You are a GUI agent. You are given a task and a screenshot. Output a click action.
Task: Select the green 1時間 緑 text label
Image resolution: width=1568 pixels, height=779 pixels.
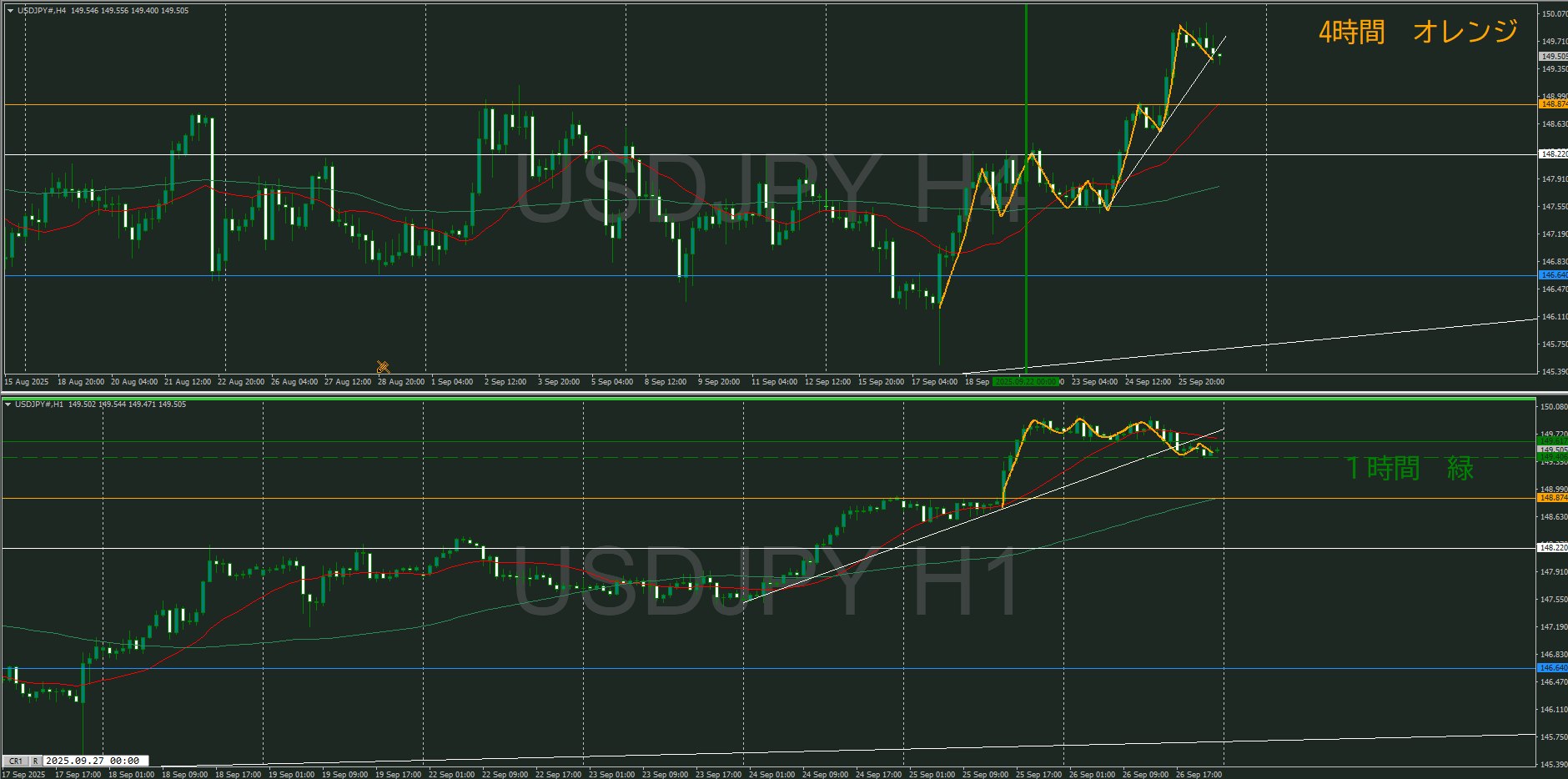(1410, 468)
